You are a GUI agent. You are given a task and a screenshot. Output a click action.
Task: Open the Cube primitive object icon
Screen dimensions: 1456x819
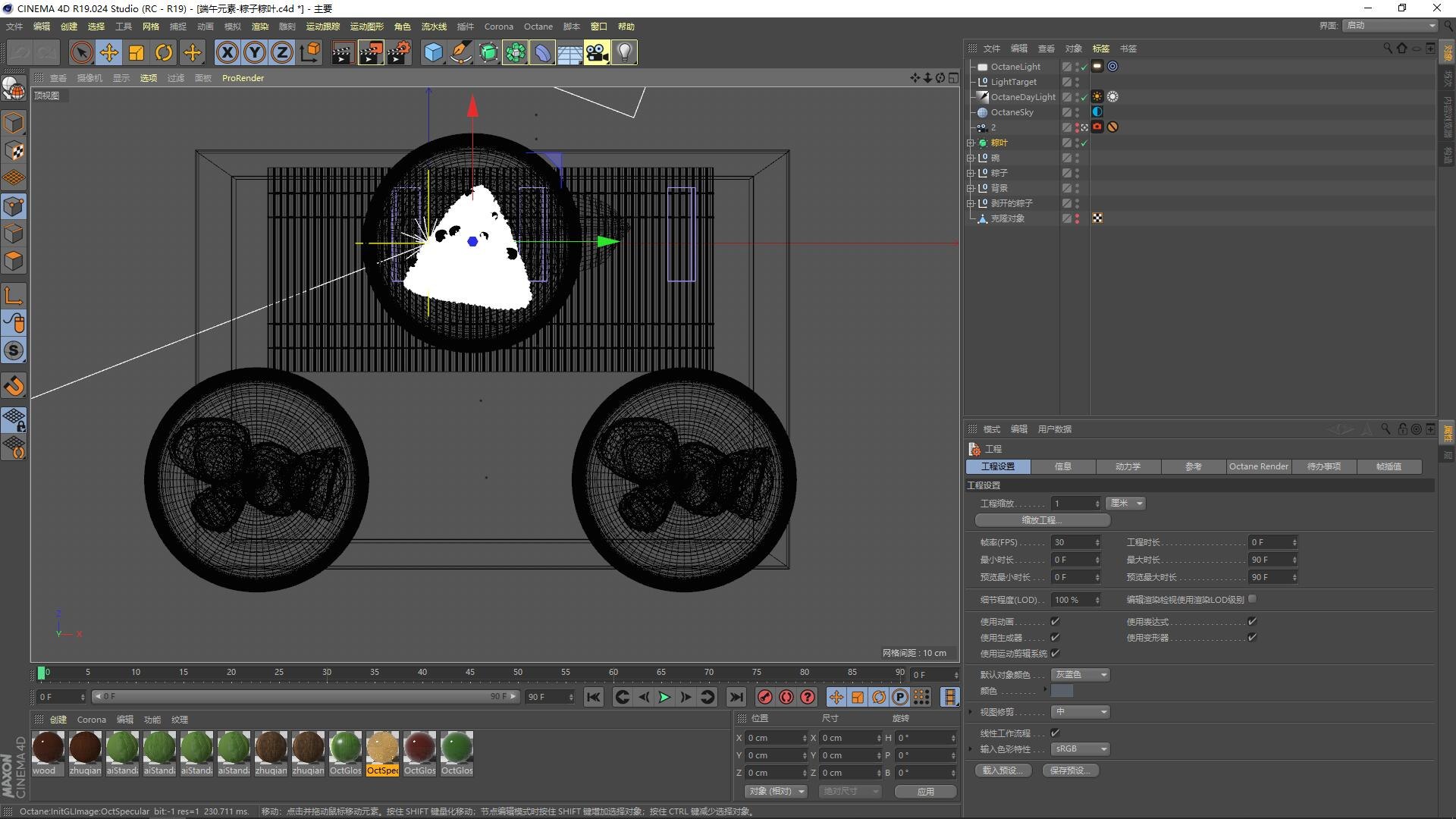[433, 52]
